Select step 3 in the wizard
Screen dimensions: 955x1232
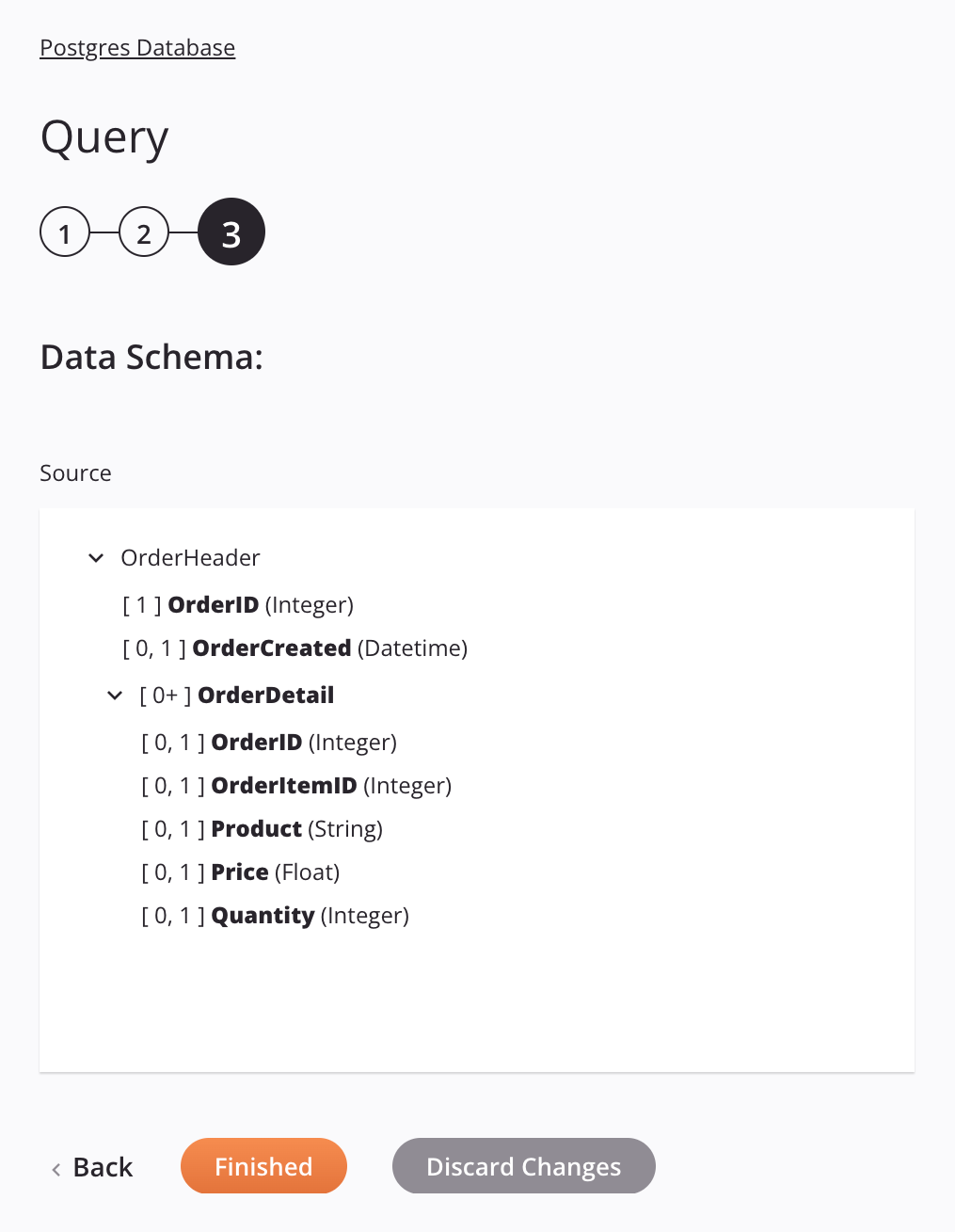tap(231, 232)
